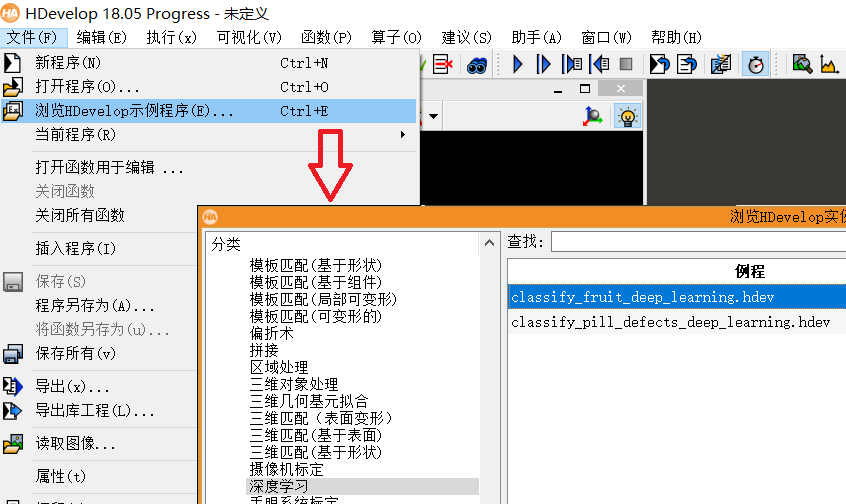
Task: Select classify_pill_defects_deep_learning.hdev example
Action: (677, 322)
